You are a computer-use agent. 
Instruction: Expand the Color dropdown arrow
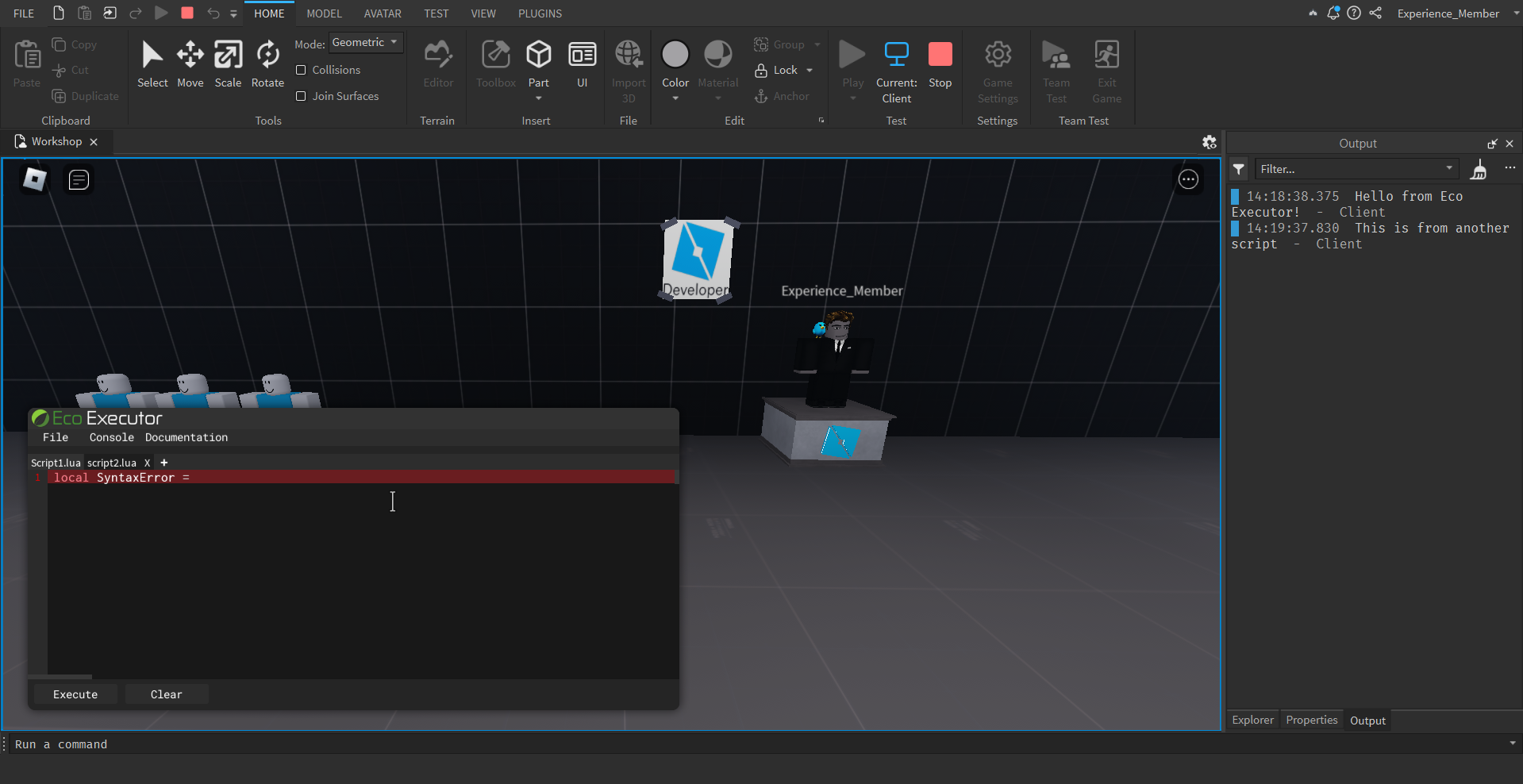click(x=675, y=98)
